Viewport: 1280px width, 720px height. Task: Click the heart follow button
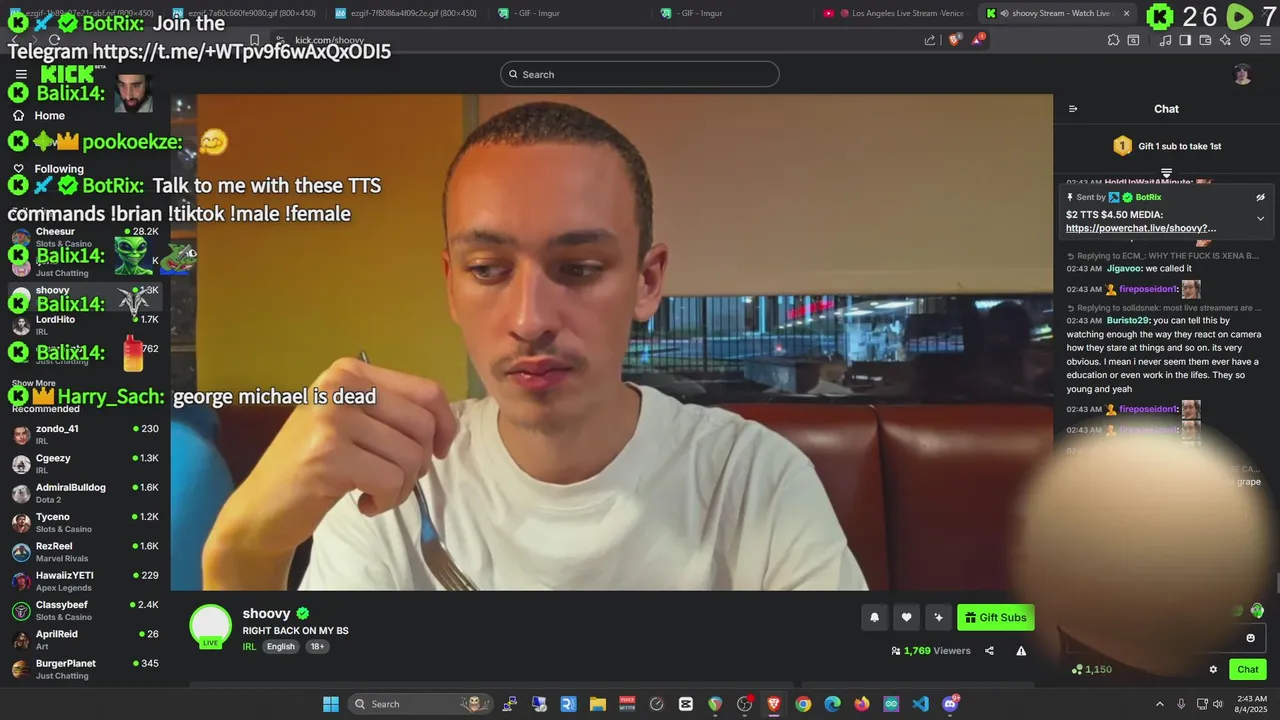pos(906,617)
